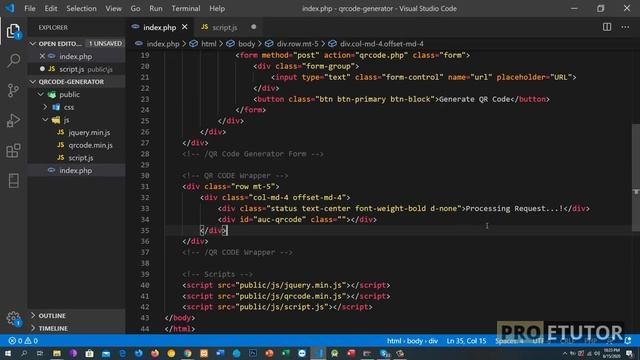Click the div.row.mt-5 breadcrumb
This screenshot has width=640, height=360.
pos(298,44)
